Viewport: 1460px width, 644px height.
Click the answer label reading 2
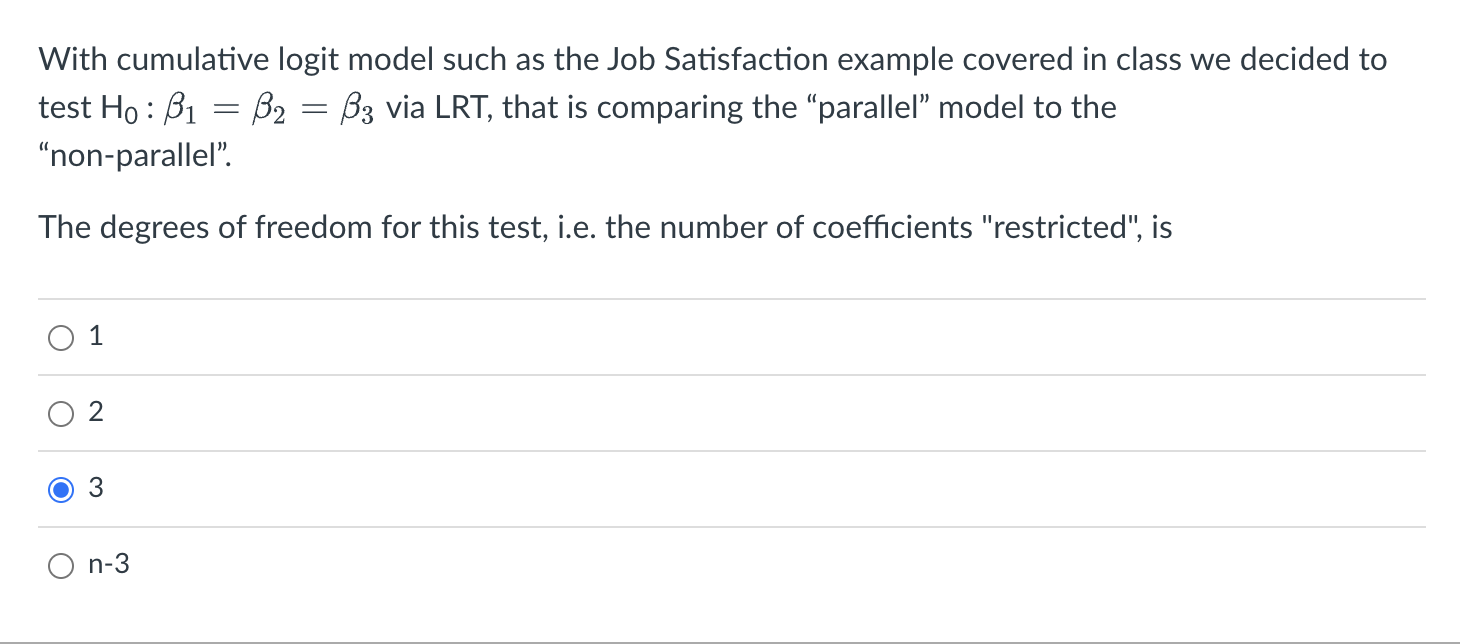pos(95,411)
